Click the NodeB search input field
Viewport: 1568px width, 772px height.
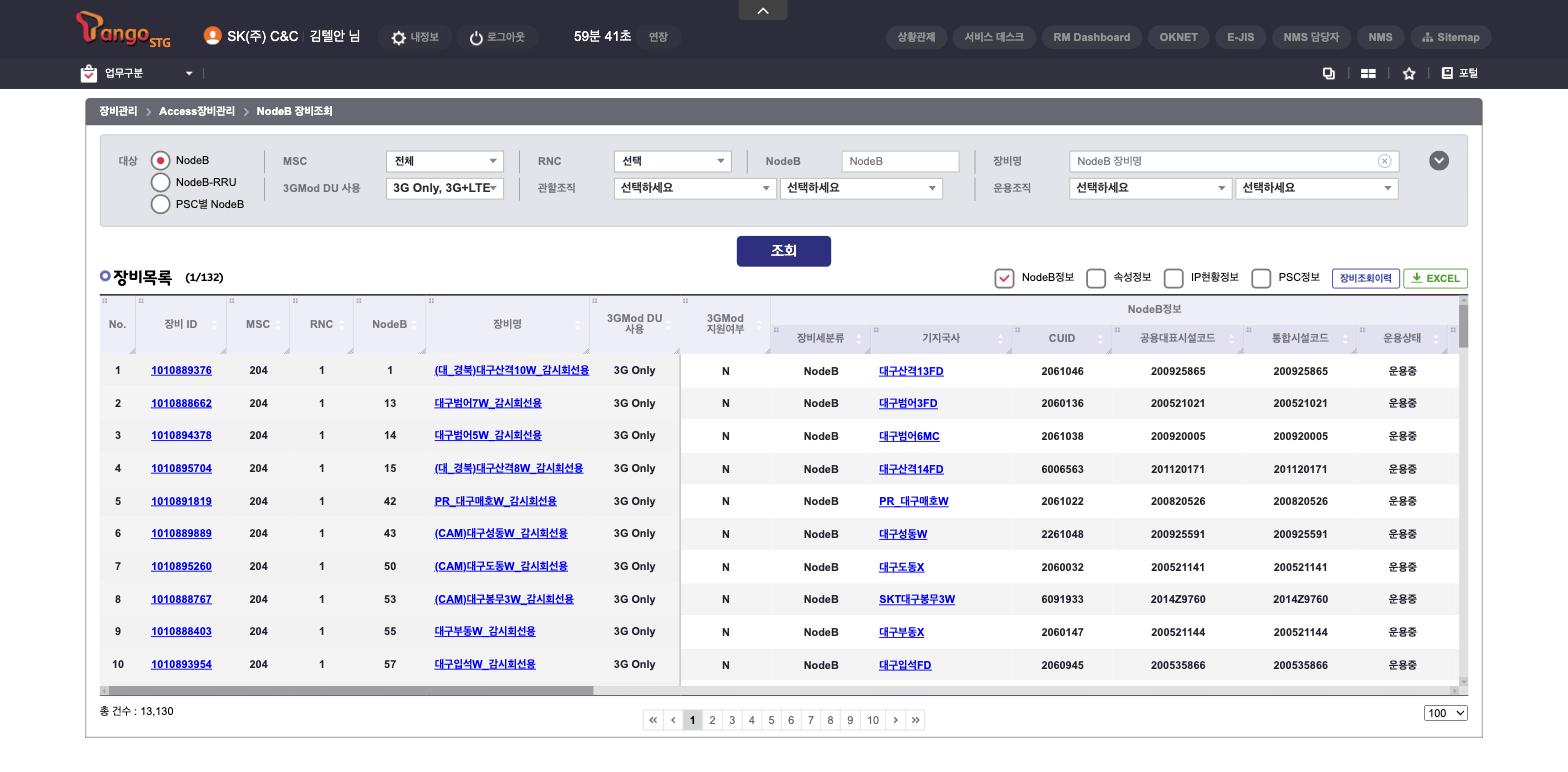pos(901,161)
